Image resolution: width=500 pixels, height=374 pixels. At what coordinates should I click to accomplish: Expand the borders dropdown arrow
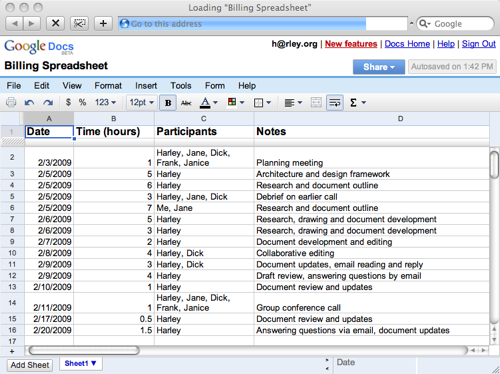[268, 102]
